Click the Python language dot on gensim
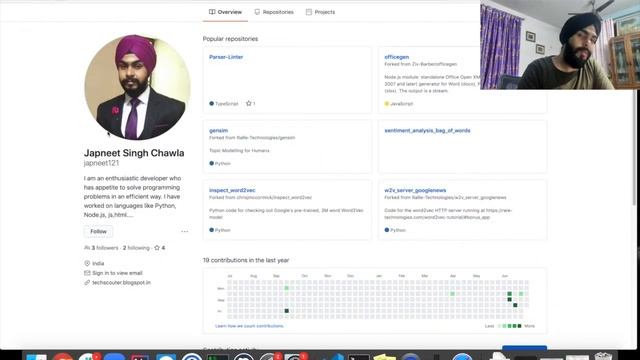The width and height of the screenshot is (640, 360). pos(211,163)
